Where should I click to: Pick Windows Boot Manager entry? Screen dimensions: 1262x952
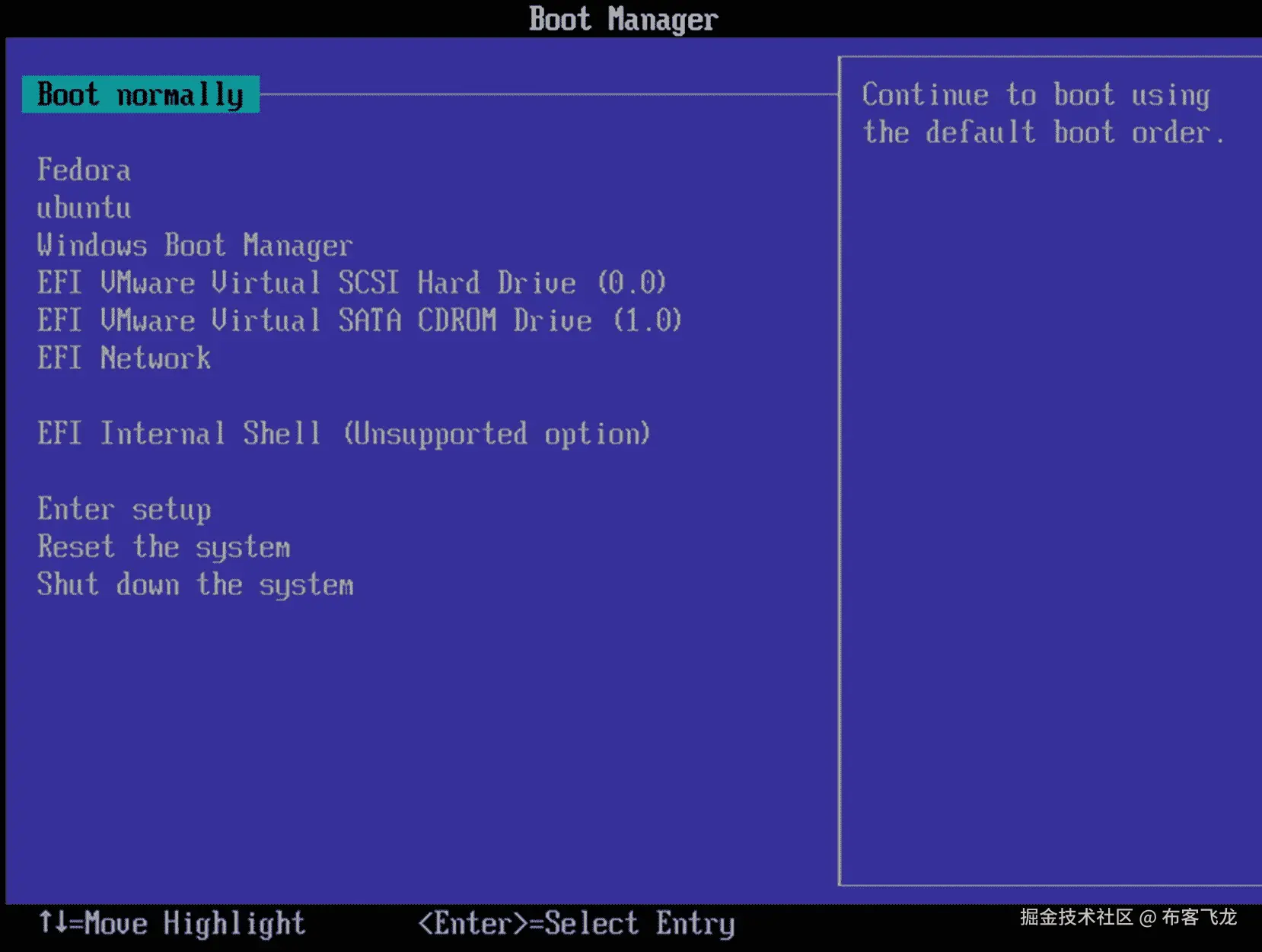195,245
